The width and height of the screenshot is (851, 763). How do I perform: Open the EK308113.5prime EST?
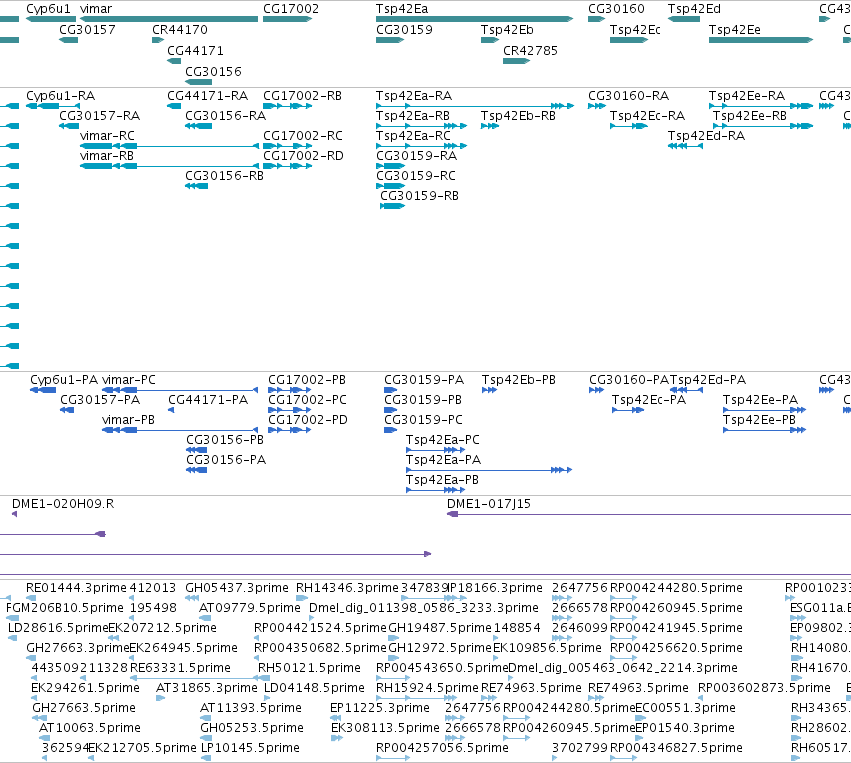pos(337,738)
